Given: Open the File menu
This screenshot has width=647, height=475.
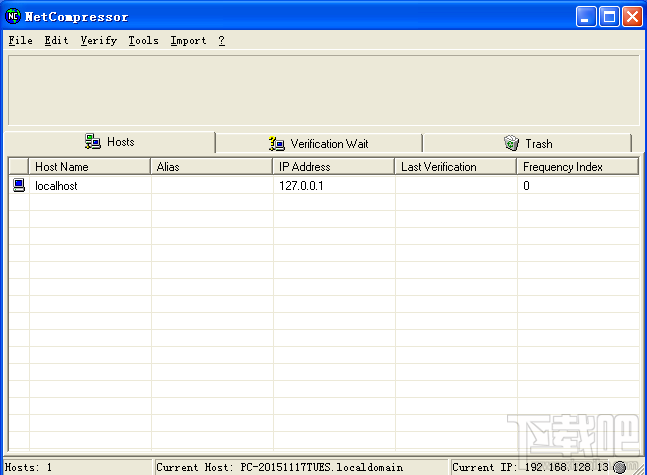Looking at the screenshot, I should pyautogui.click(x=21, y=40).
